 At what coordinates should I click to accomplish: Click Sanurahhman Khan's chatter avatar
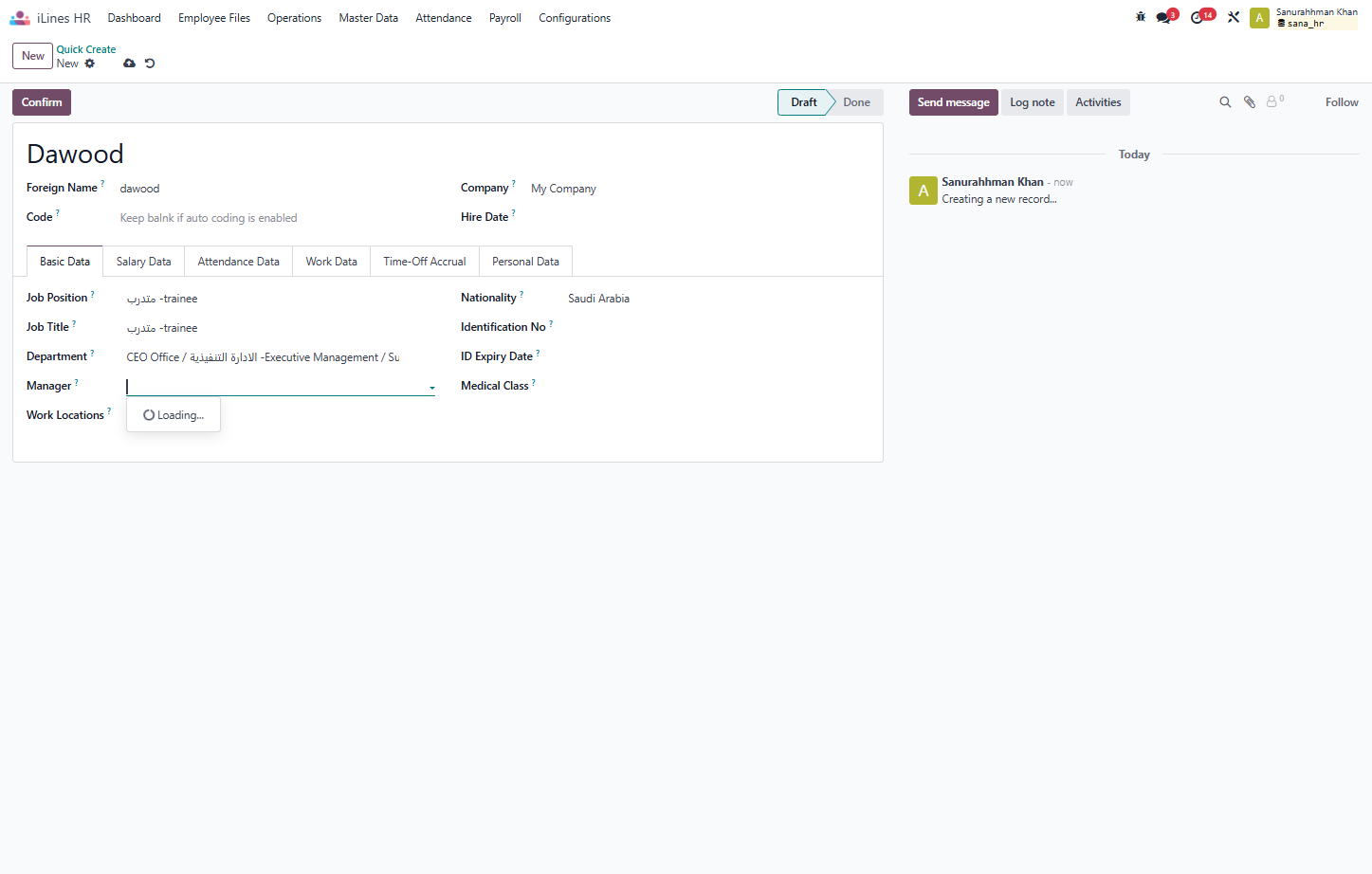point(924,191)
